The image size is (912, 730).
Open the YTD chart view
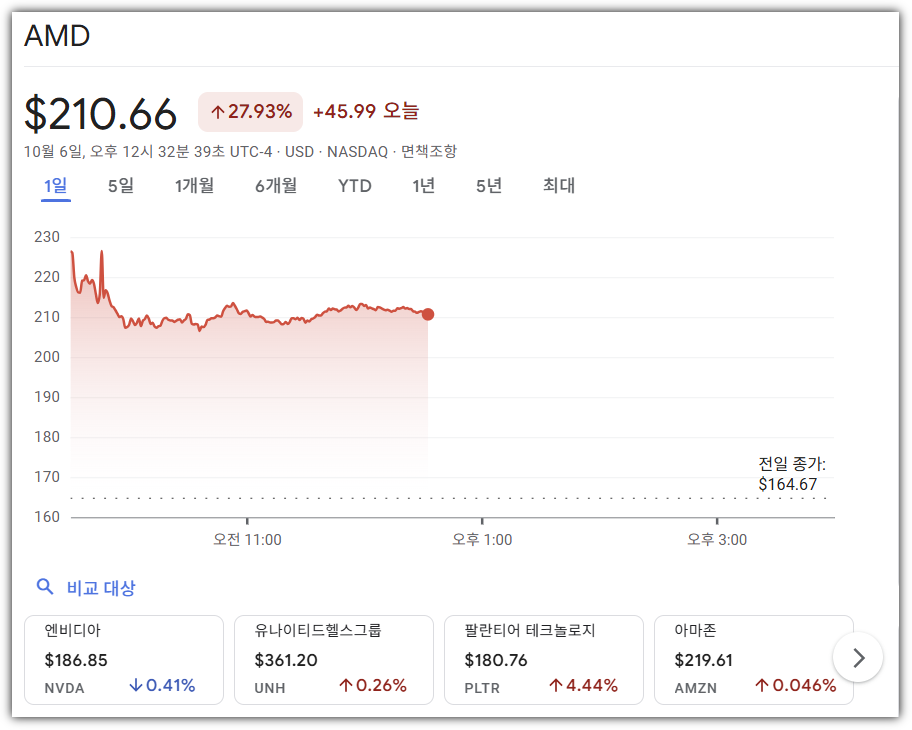(354, 186)
